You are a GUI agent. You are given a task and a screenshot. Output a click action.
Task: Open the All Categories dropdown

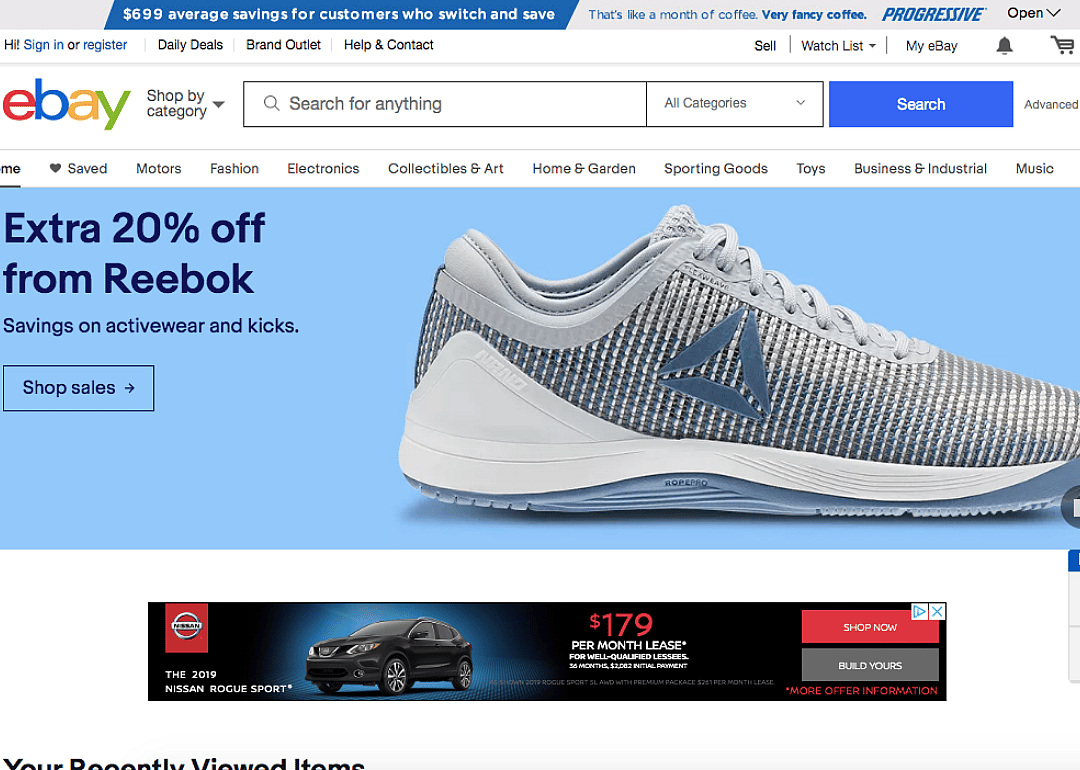pyautogui.click(x=734, y=103)
